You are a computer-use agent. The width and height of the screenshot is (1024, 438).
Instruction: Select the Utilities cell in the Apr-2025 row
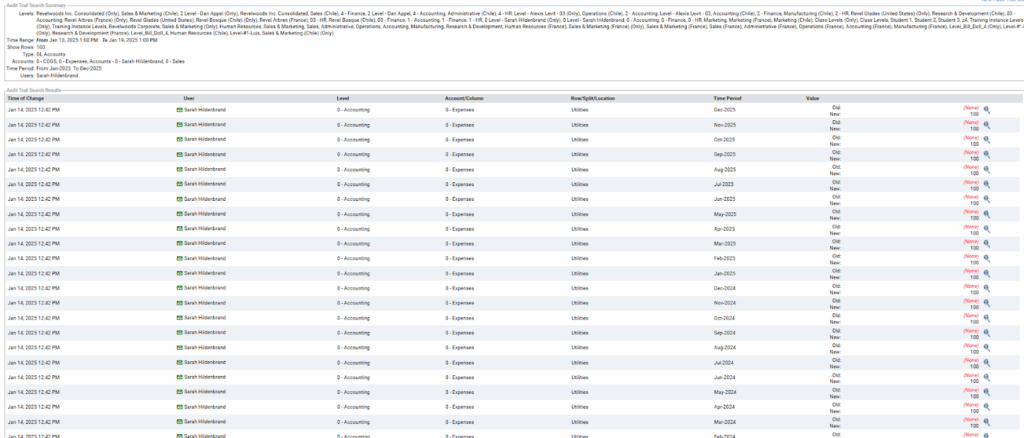coord(579,229)
